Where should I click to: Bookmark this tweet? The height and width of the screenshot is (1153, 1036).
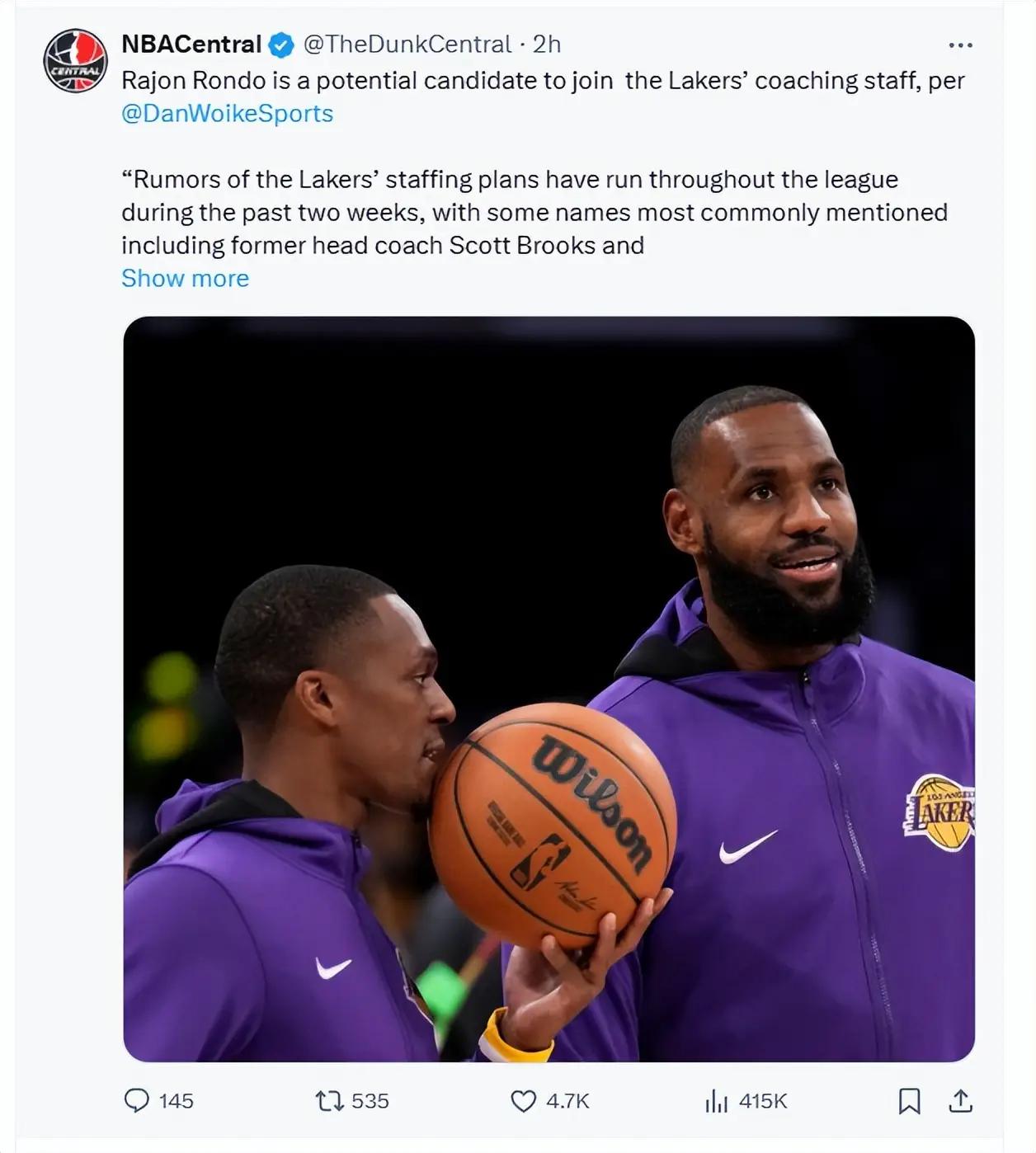909,1100
